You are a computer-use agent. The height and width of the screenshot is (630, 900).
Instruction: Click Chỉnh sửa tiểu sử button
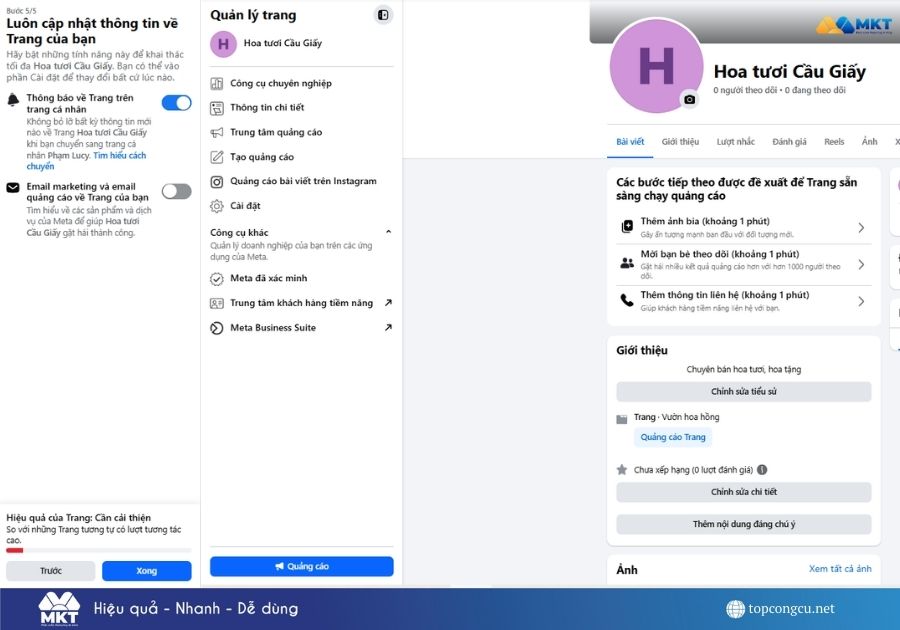(743, 392)
